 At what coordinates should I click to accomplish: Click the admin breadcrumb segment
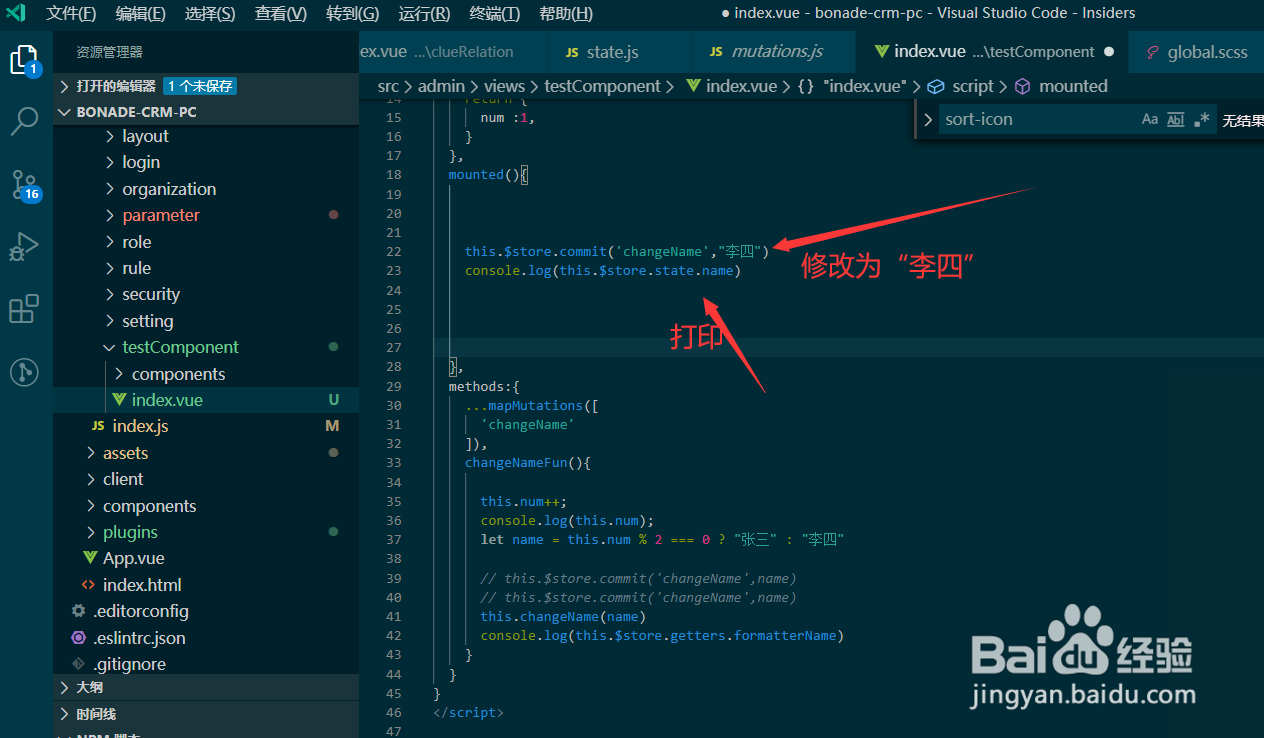(x=441, y=86)
